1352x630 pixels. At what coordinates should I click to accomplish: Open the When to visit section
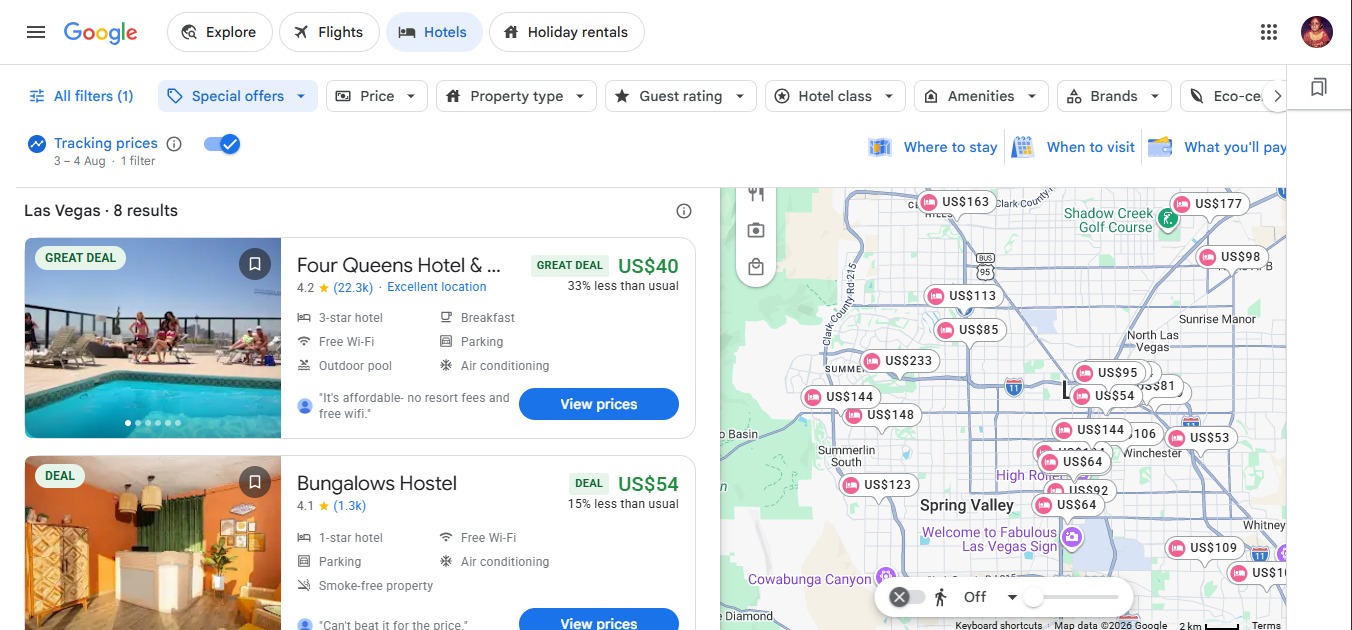(x=1074, y=147)
